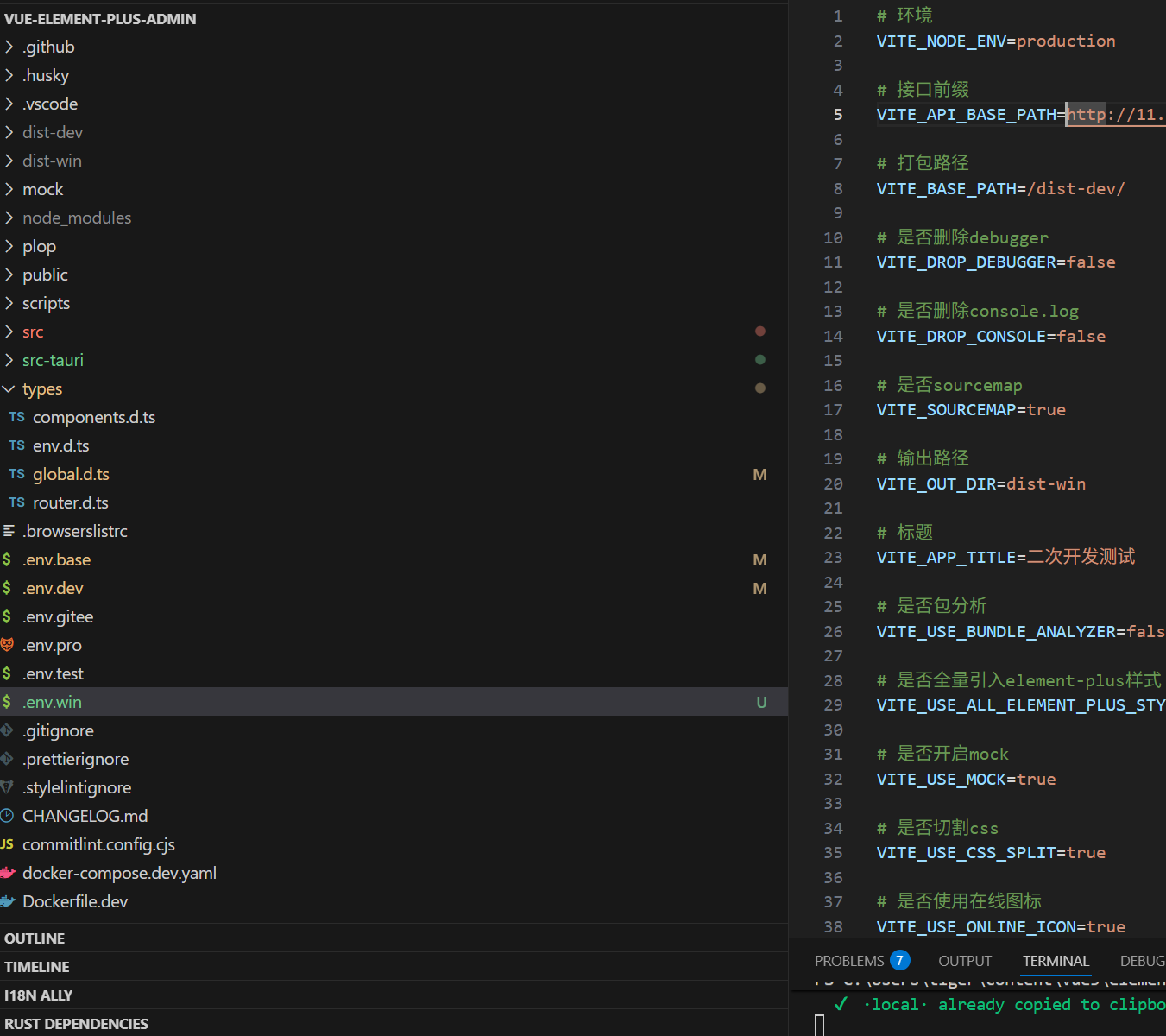The image size is (1166, 1036).
Task: Click the docker icon beside docker-compose.dev.yaml
Action: (8, 873)
